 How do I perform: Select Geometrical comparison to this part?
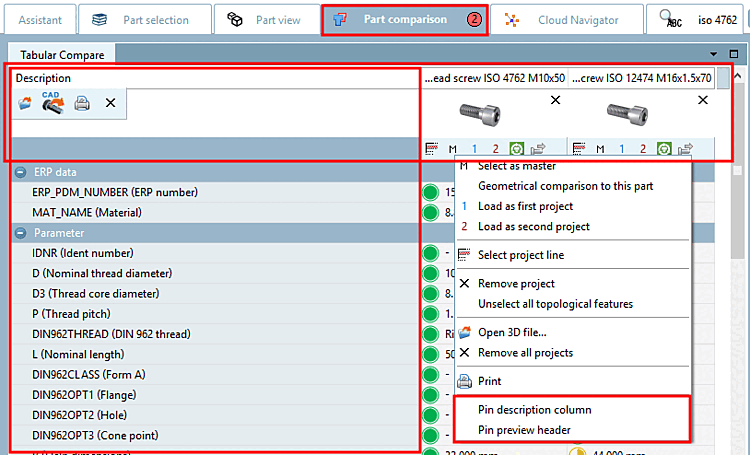coord(565,186)
